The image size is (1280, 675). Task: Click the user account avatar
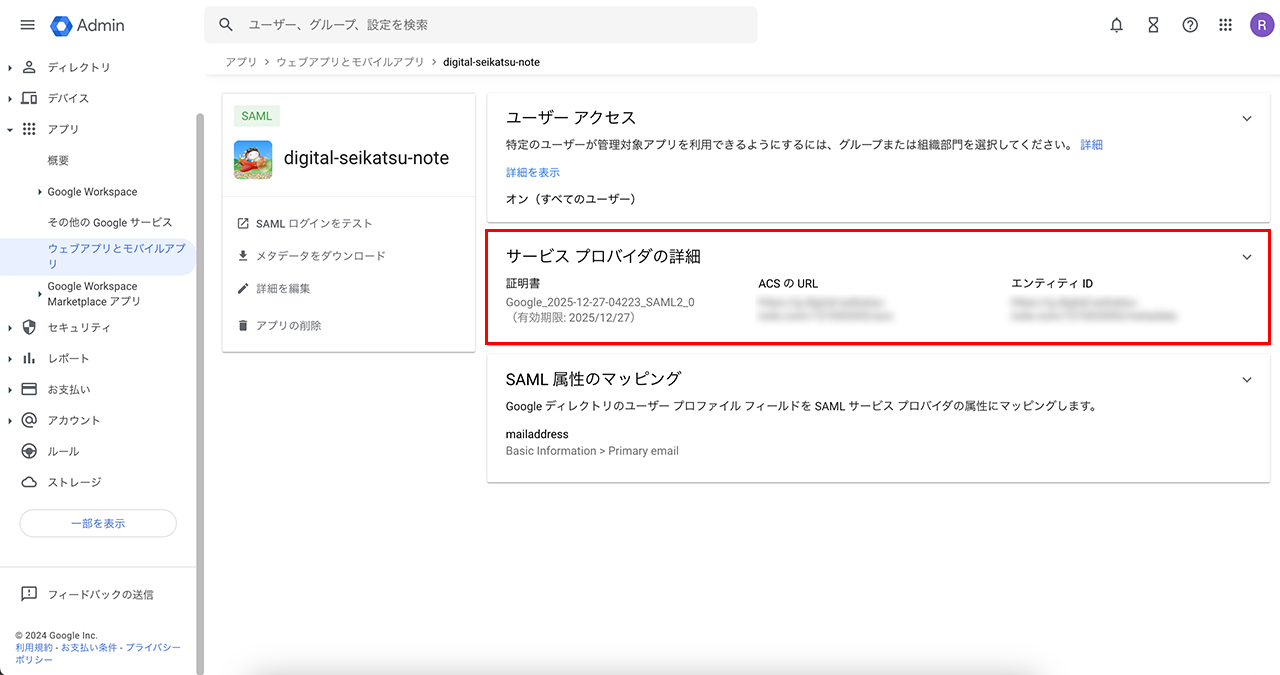click(1261, 25)
